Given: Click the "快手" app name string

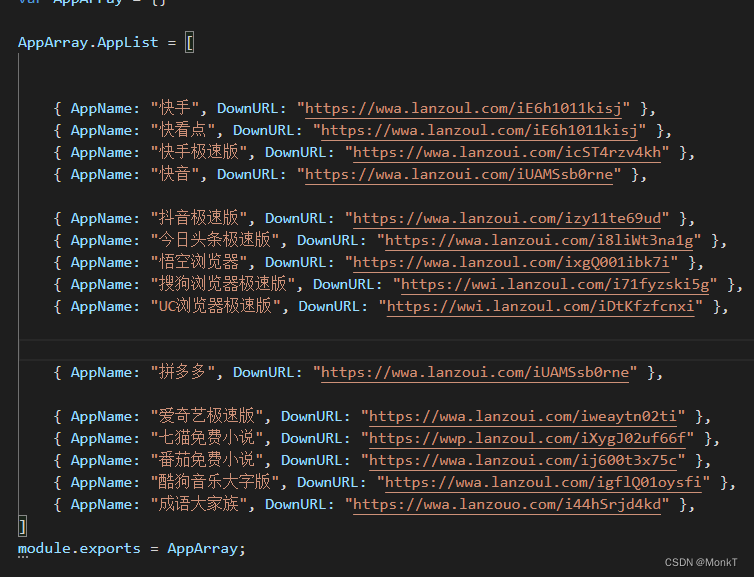Looking at the screenshot, I should tap(175, 108).
